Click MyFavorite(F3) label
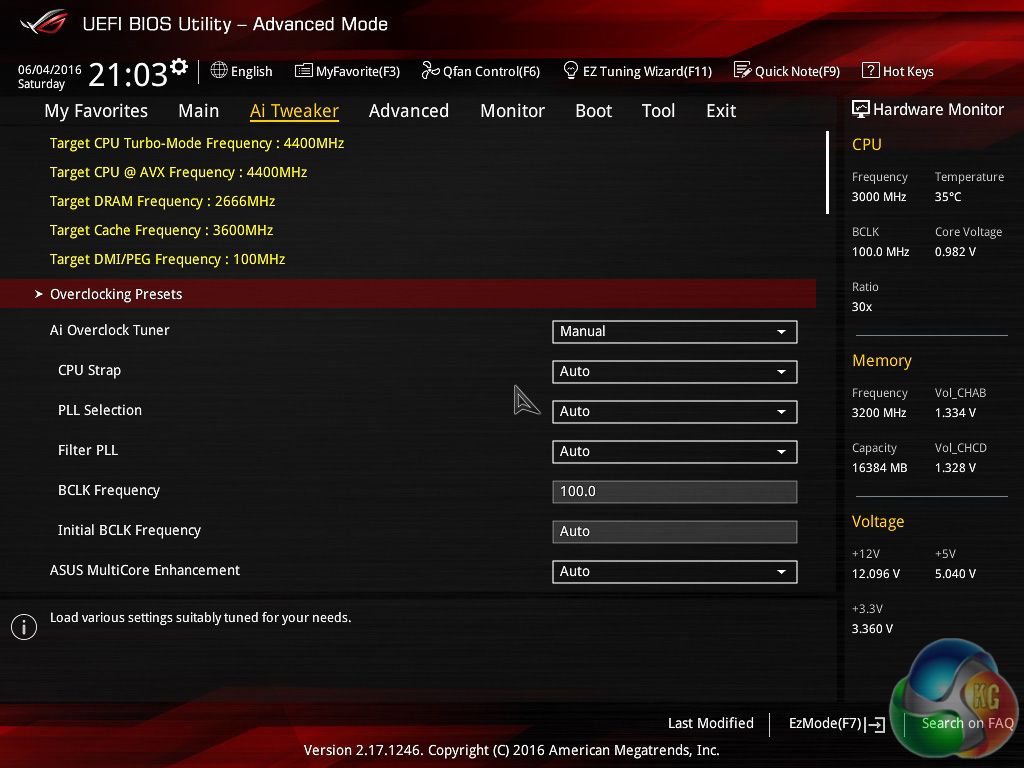 pyautogui.click(x=358, y=71)
